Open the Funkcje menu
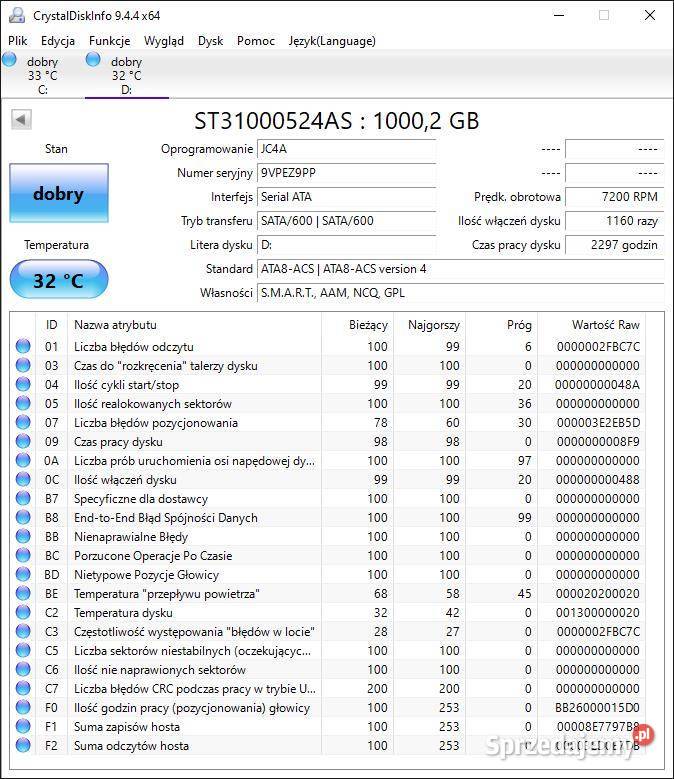 click(109, 41)
